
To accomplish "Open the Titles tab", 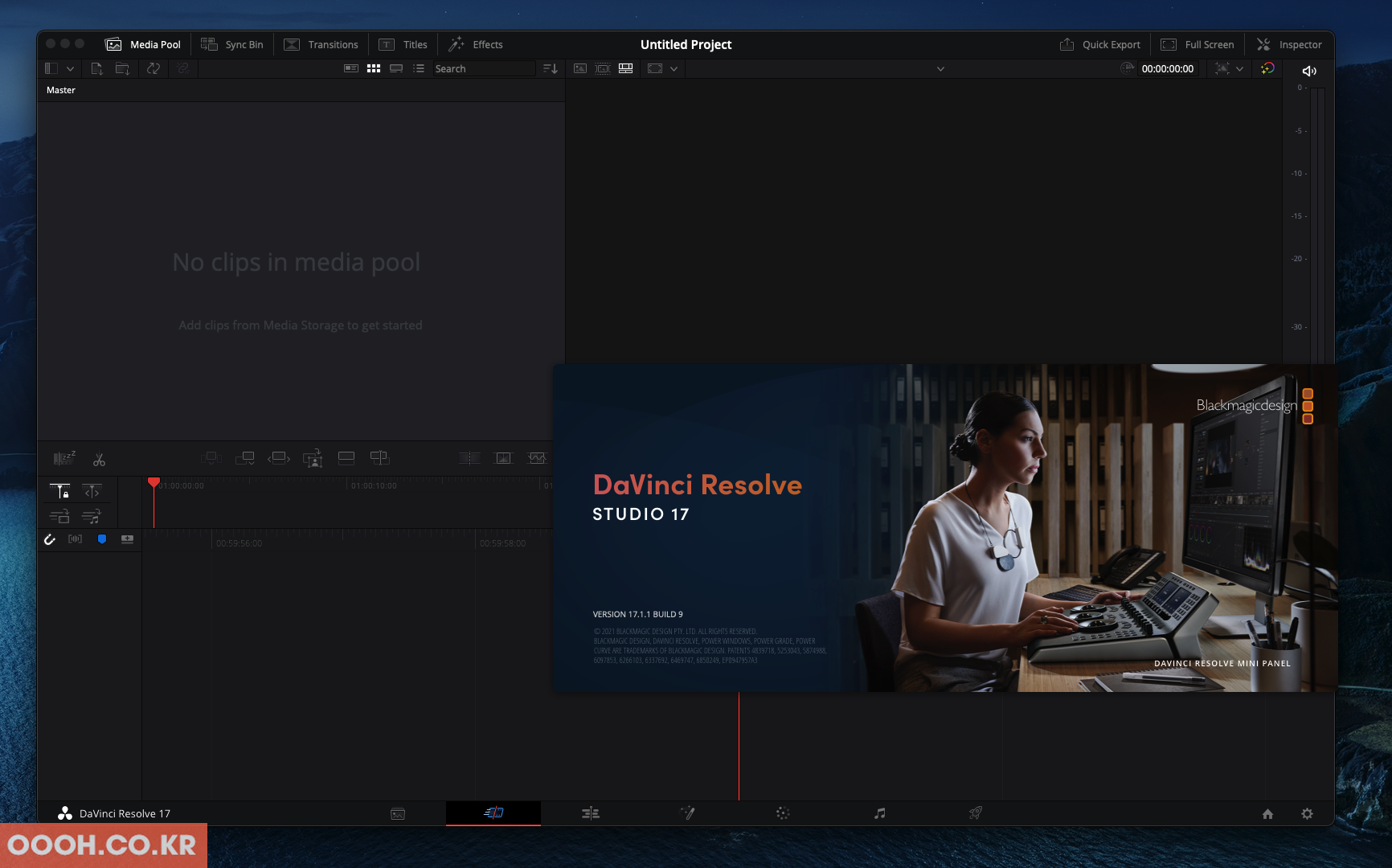I will (403, 45).
